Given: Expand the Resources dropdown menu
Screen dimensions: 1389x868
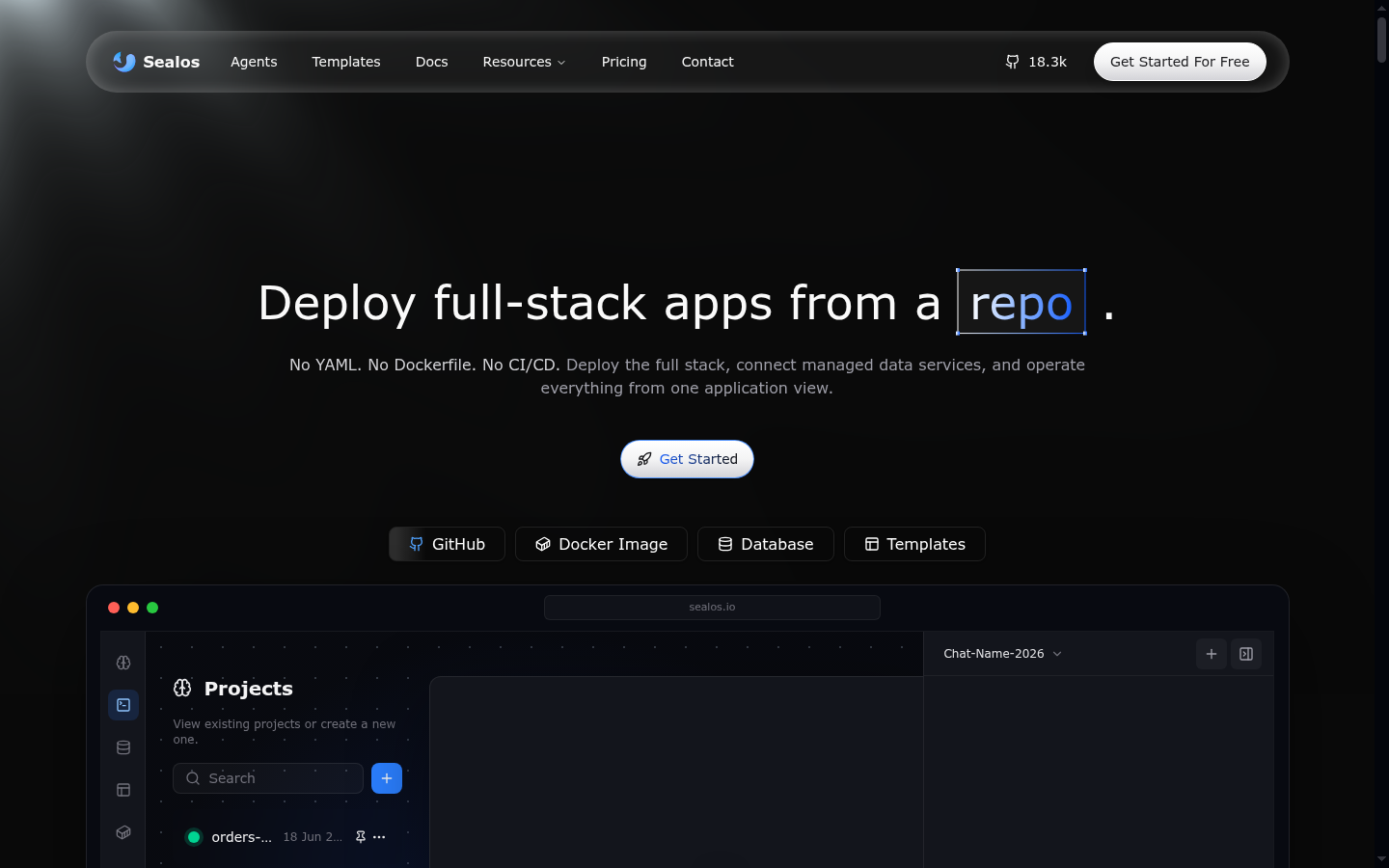Looking at the screenshot, I should (525, 62).
